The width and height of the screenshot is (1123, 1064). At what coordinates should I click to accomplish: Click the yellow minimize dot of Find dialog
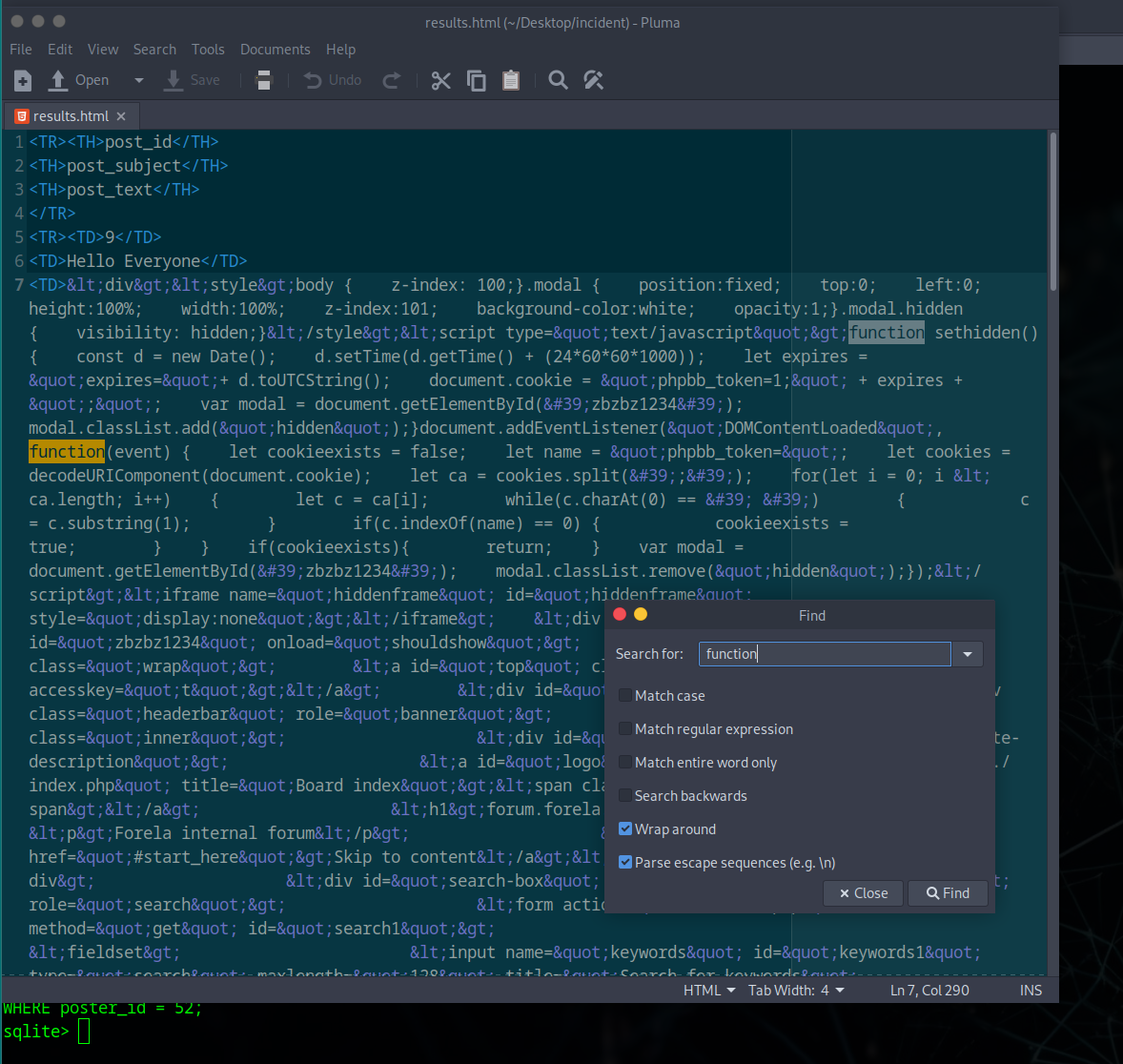(x=641, y=614)
